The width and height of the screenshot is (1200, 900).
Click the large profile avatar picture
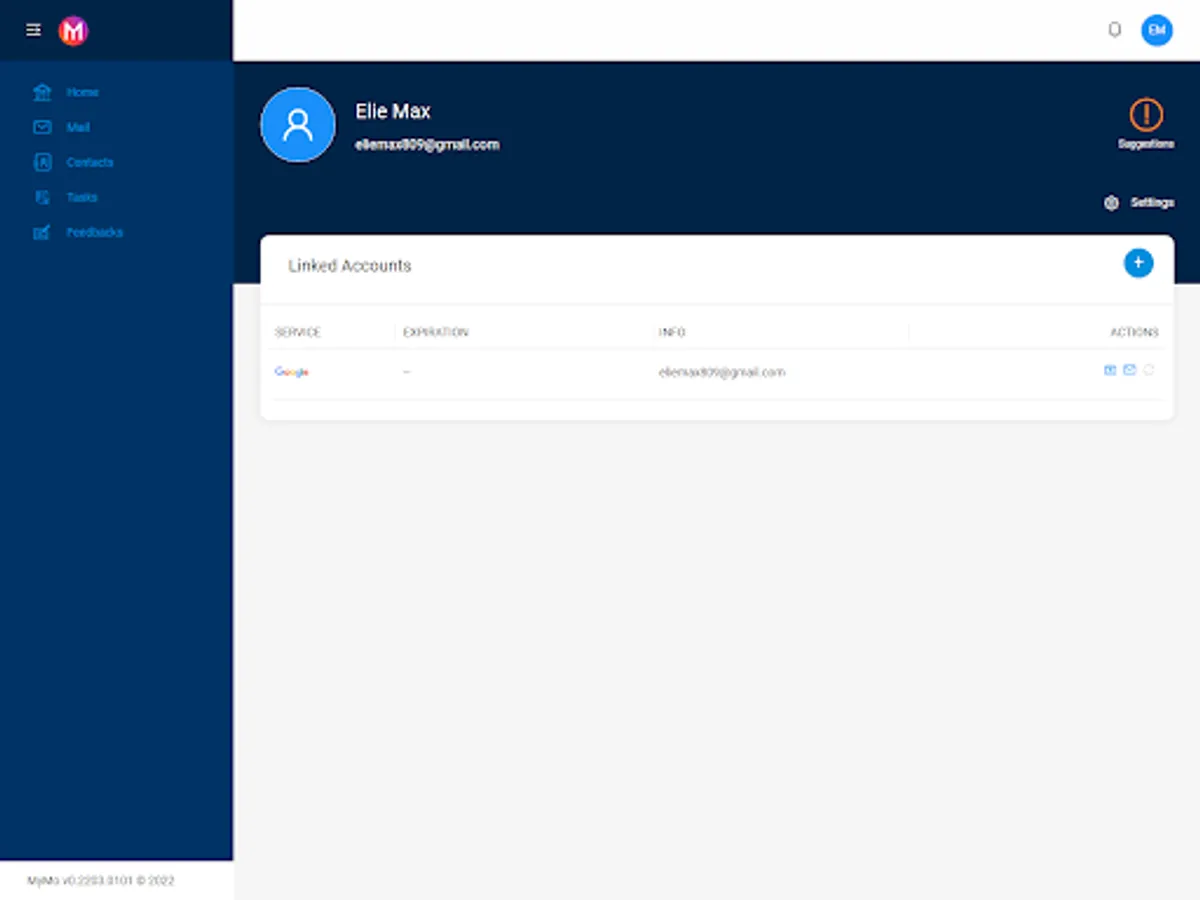click(298, 125)
